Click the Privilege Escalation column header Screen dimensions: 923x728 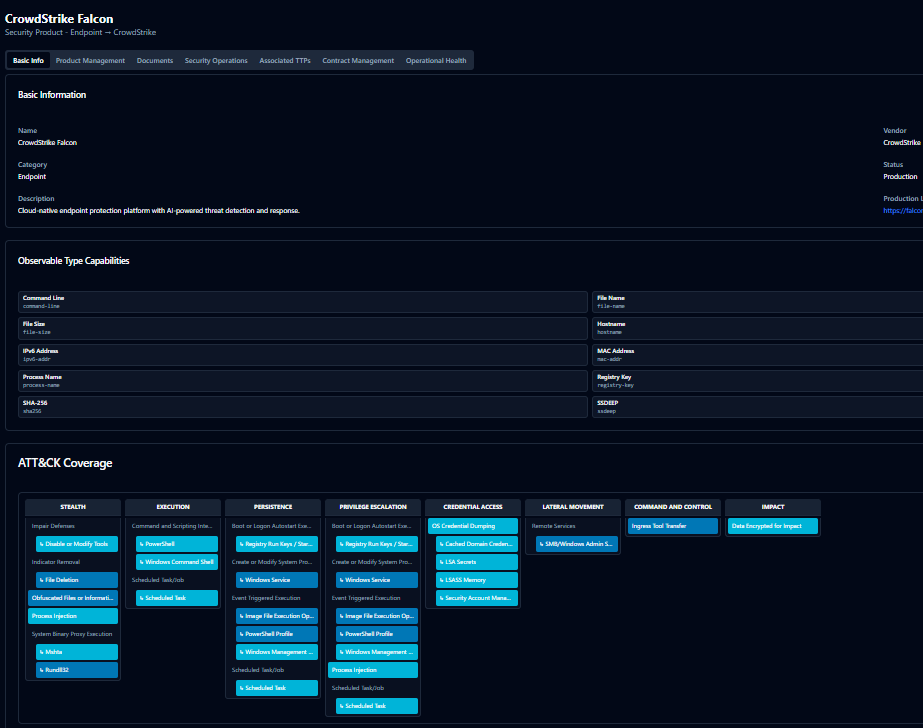coord(373,507)
